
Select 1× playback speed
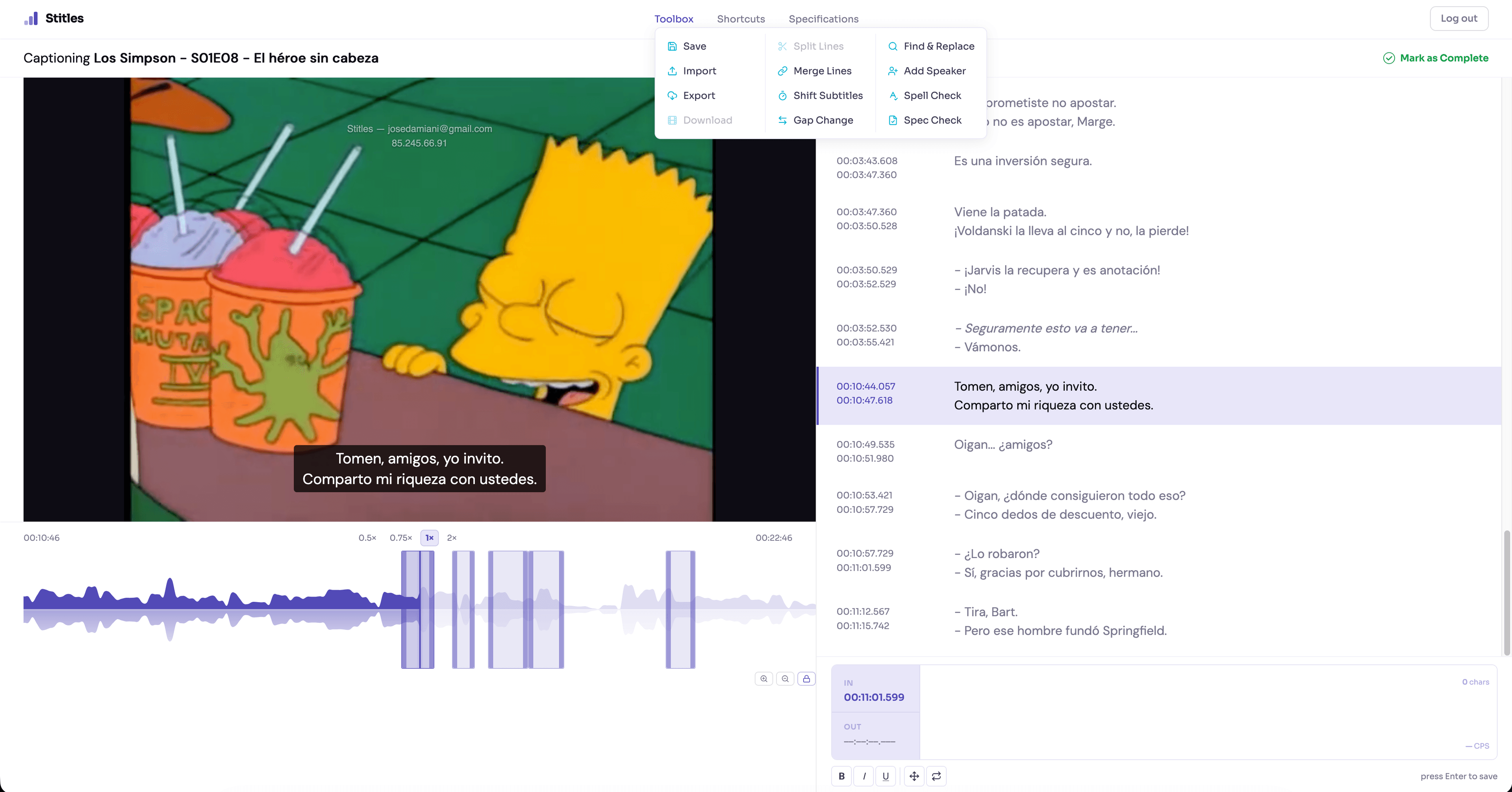tap(430, 538)
